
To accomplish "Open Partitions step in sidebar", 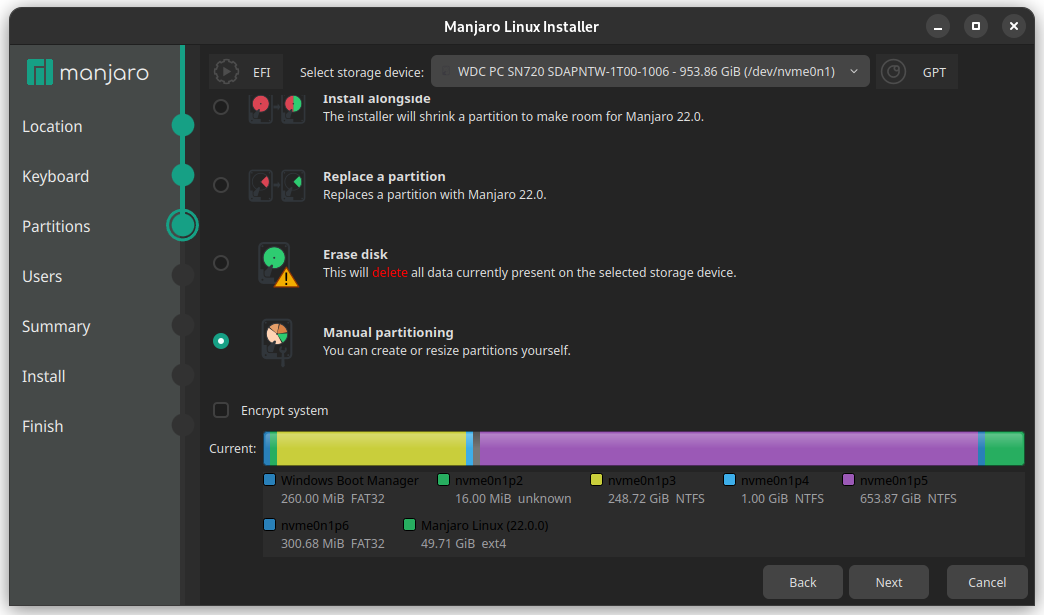I will [56, 226].
